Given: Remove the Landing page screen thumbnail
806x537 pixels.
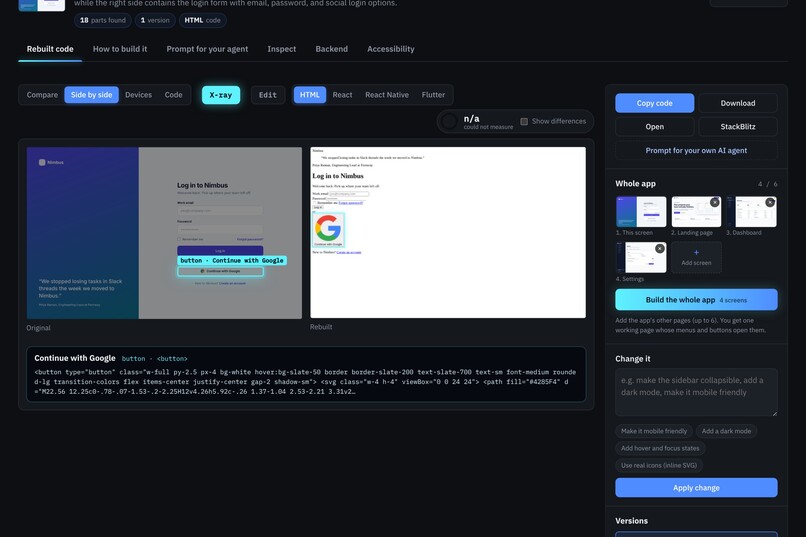Looking at the screenshot, I should click(x=715, y=202).
